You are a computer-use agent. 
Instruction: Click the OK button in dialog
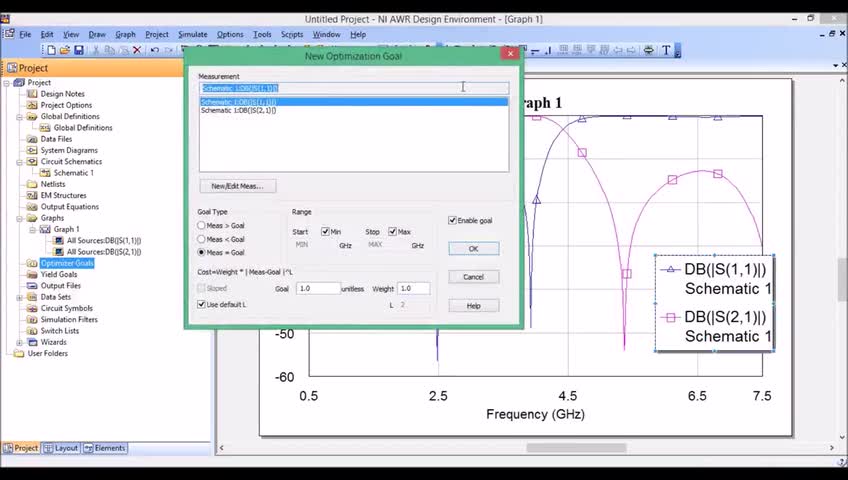point(473,249)
